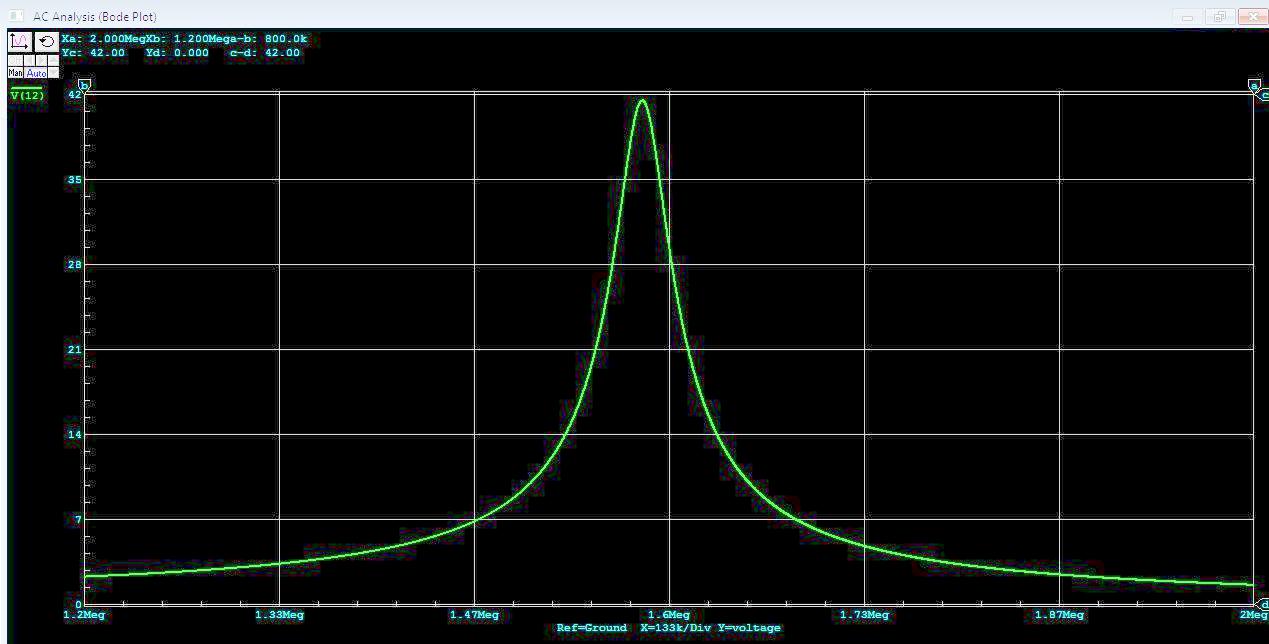This screenshot has height=644, width=1269.
Task: Click the X=133k/Div scale text
Action: tap(675, 628)
